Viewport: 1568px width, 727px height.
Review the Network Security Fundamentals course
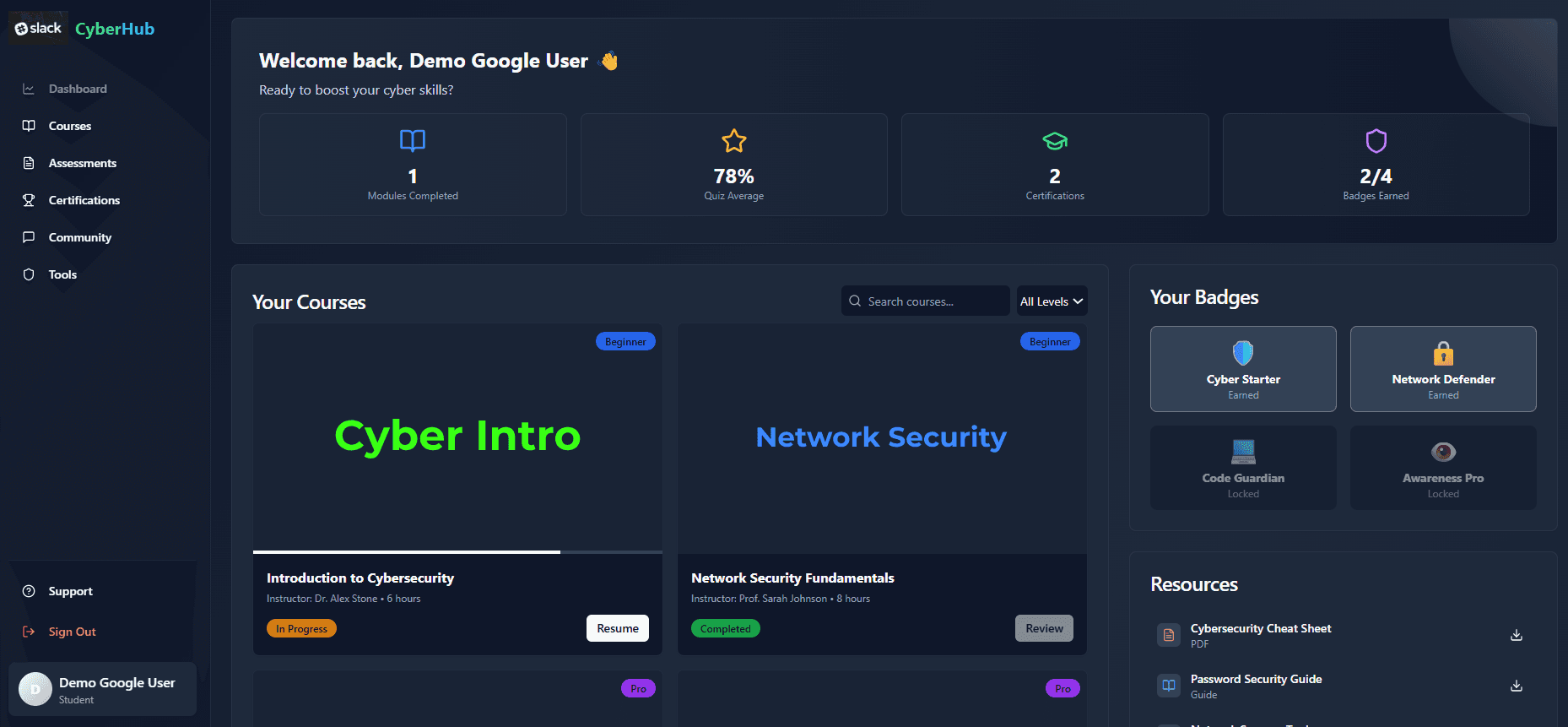point(1044,628)
